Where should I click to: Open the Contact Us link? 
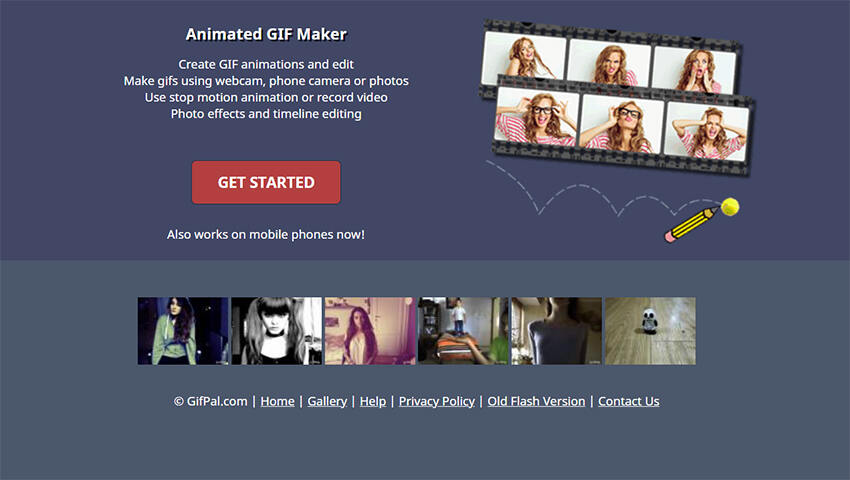click(x=629, y=401)
